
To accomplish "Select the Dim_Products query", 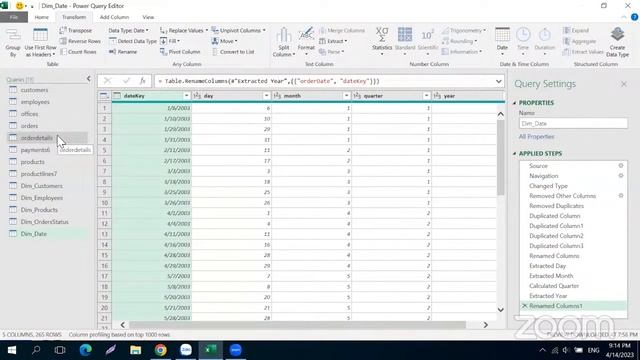I will 39,210.
